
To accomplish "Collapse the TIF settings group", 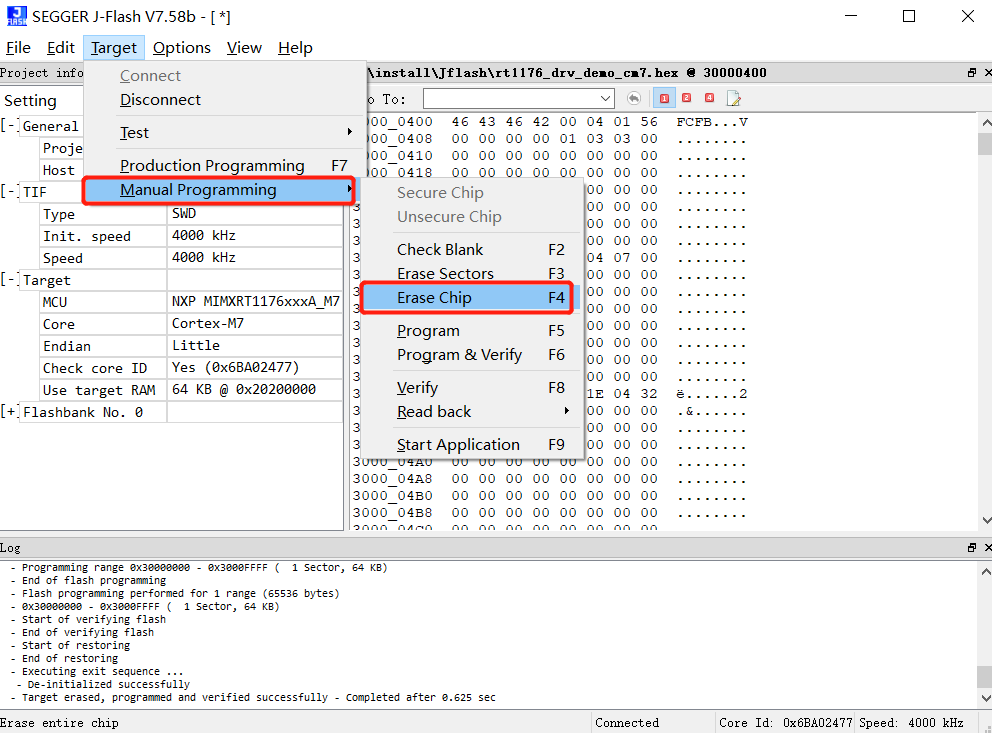I will (x=9, y=192).
